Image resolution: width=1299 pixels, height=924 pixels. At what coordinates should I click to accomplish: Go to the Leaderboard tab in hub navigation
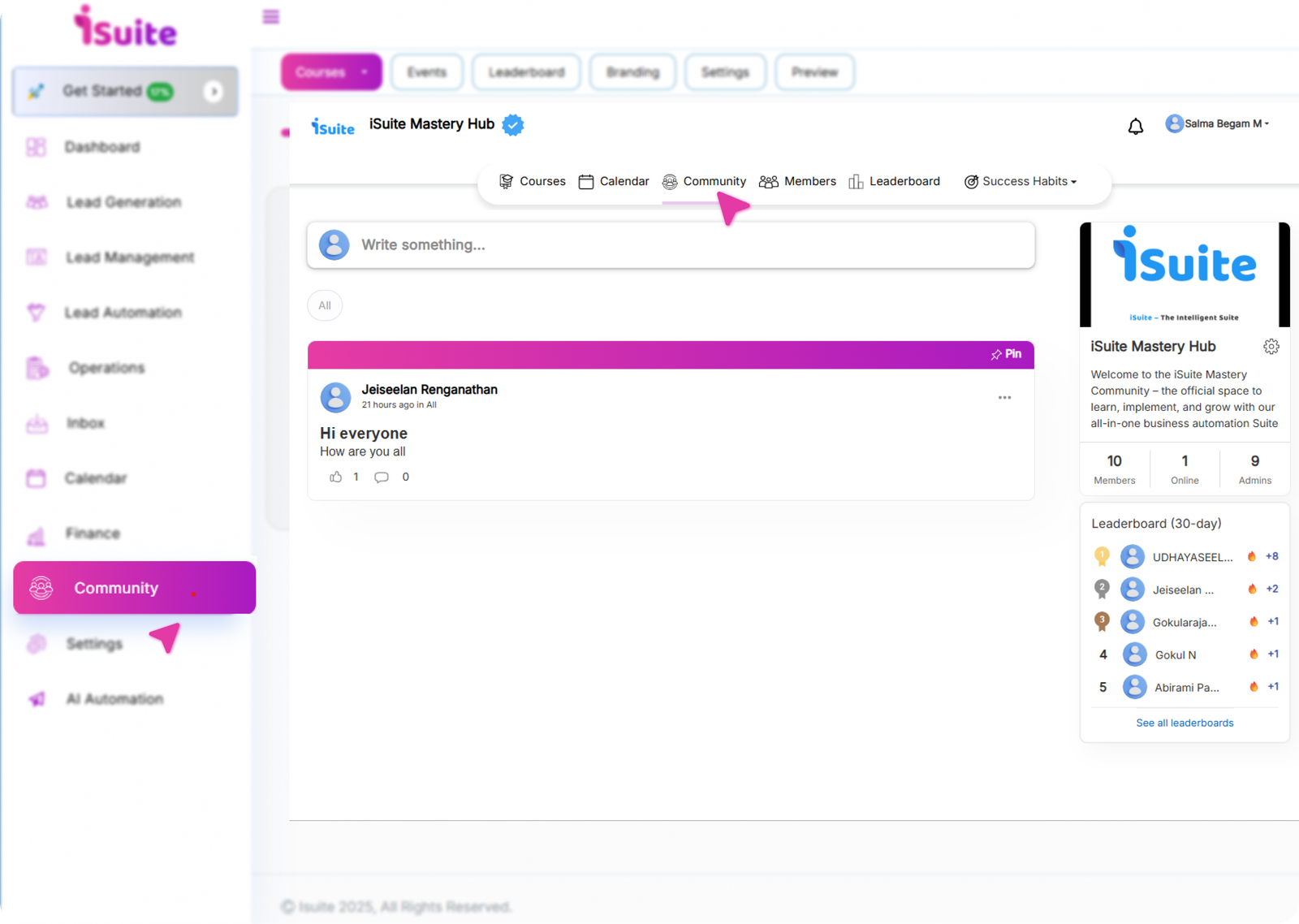[894, 181]
